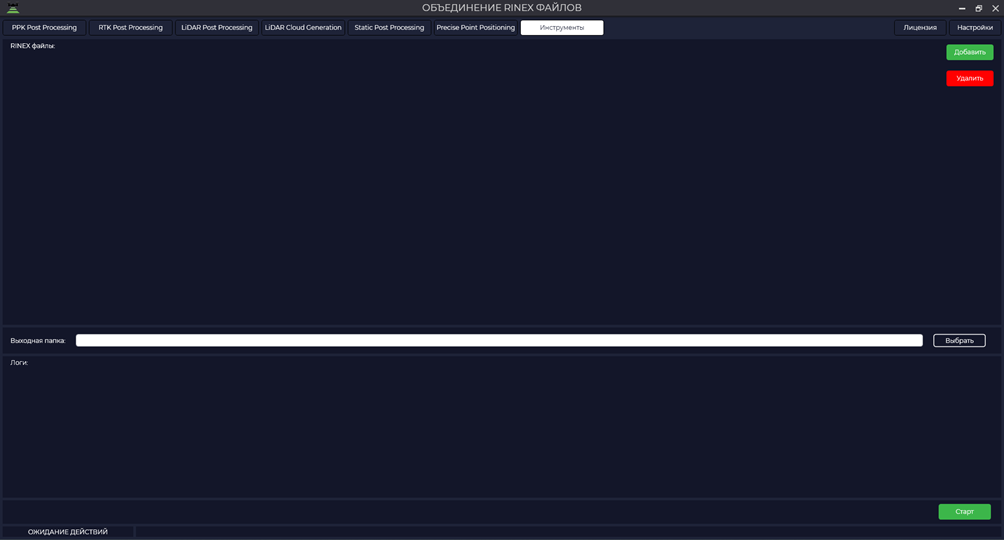Select the Инструменты tab
Image resolution: width=1004 pixels, height=540 pixels.
coord(562,28)
